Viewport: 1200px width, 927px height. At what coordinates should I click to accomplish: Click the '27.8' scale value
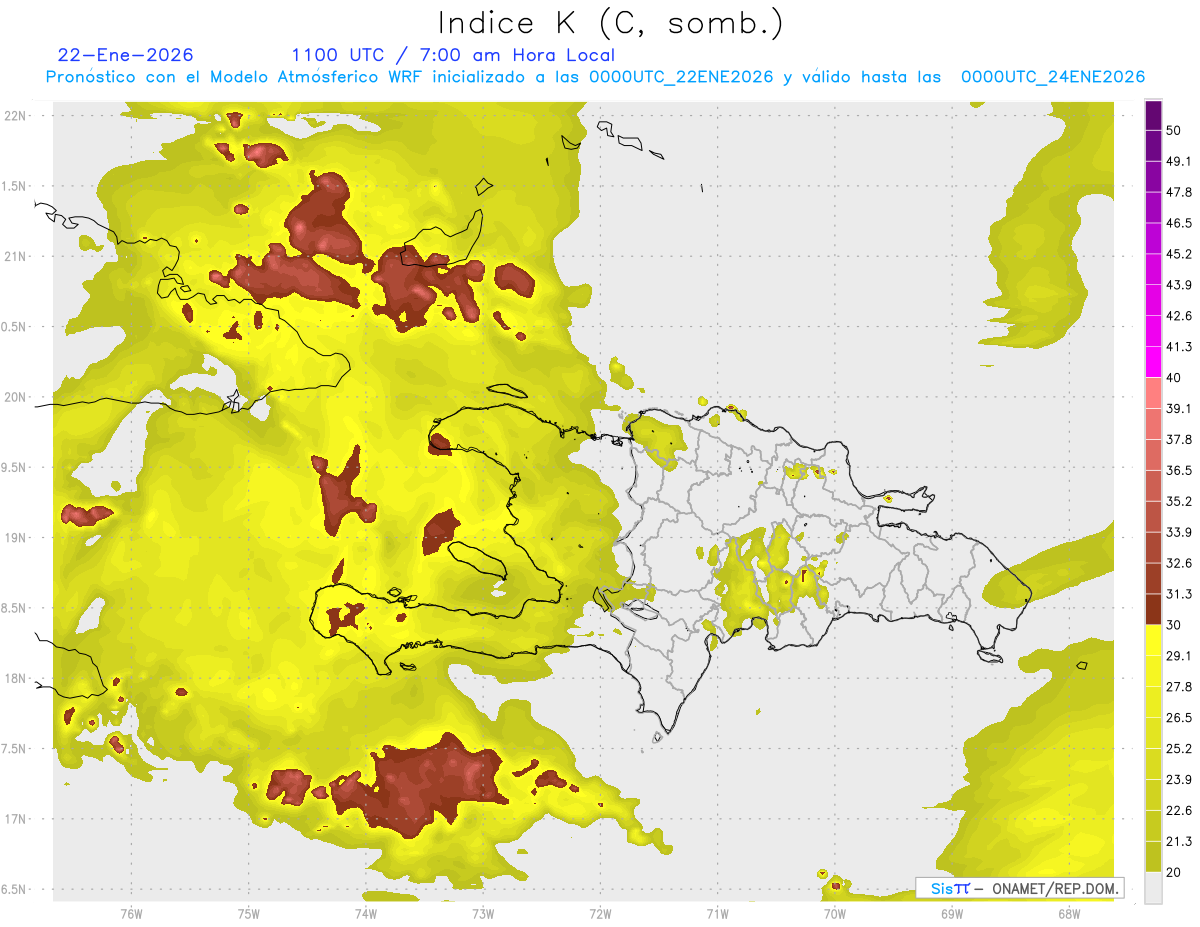pyautogui.click(x=1179, y=687)
